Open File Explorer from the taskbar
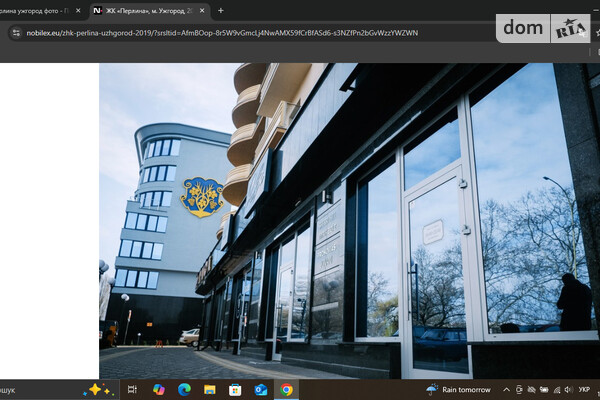The height and width of the screenshot is (400, 600). click(210, 389)
